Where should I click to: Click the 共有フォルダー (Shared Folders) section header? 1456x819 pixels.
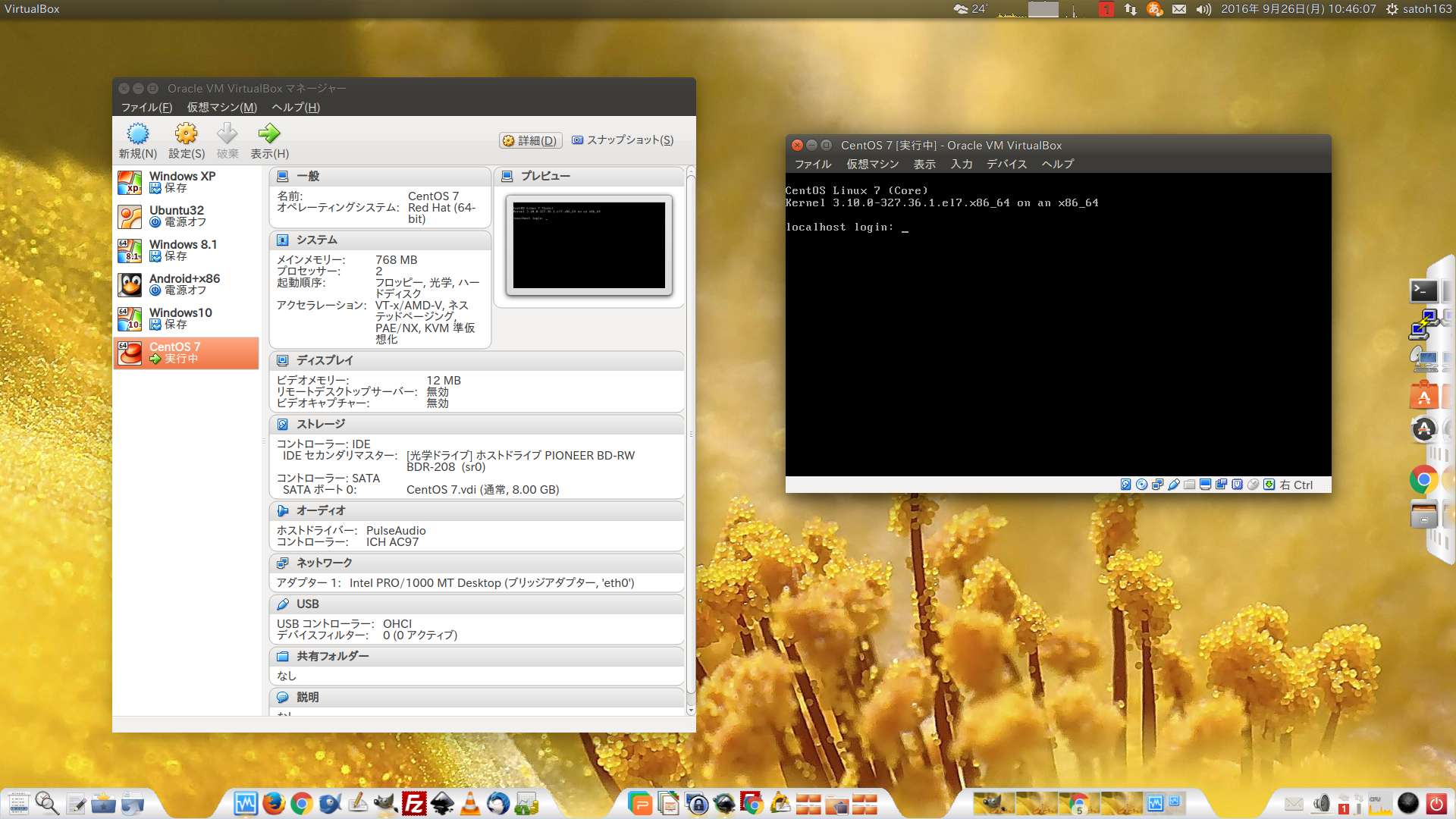[476, 656]
